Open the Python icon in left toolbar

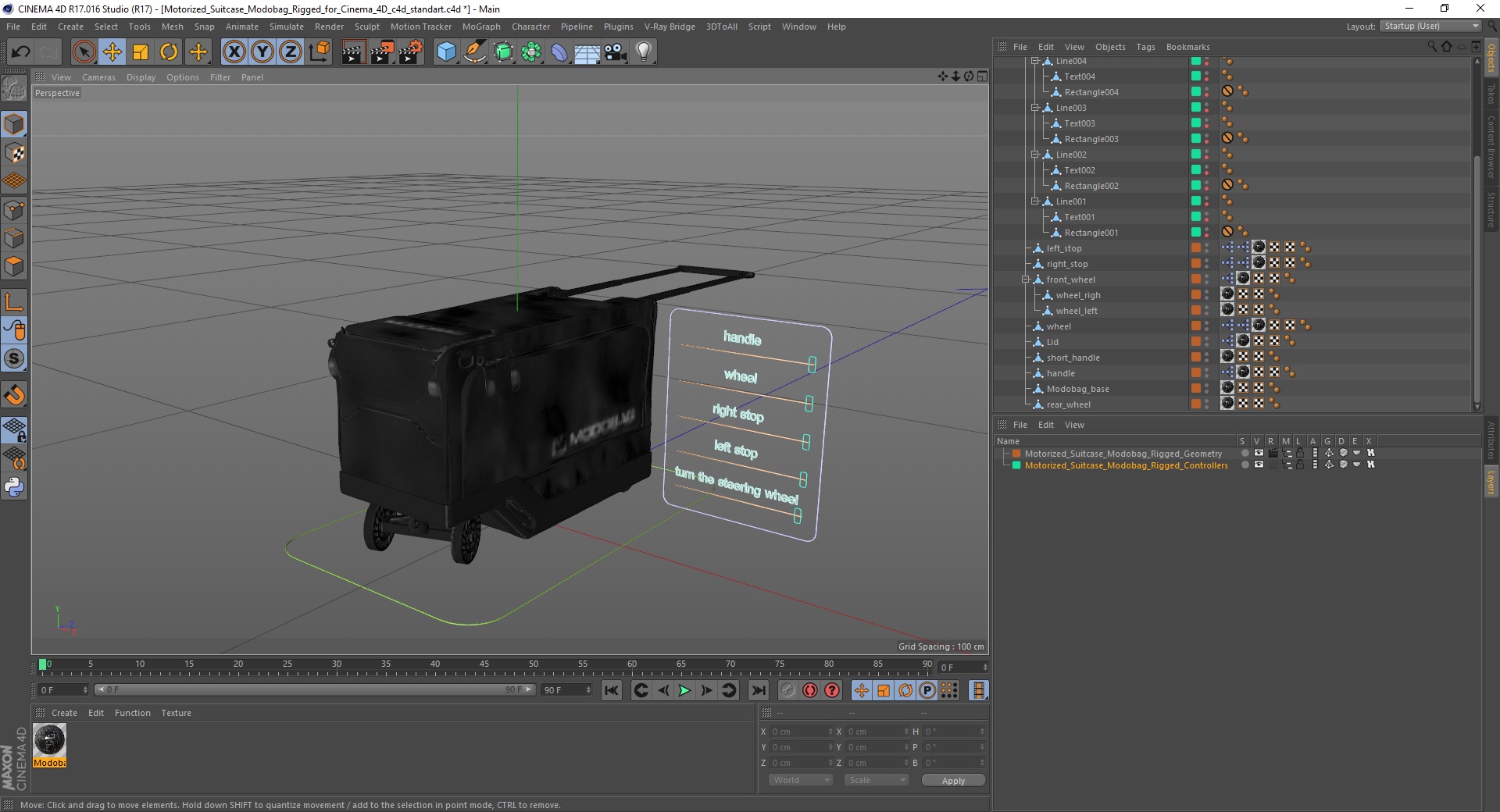pyautogui.click(x=14, y=487)
